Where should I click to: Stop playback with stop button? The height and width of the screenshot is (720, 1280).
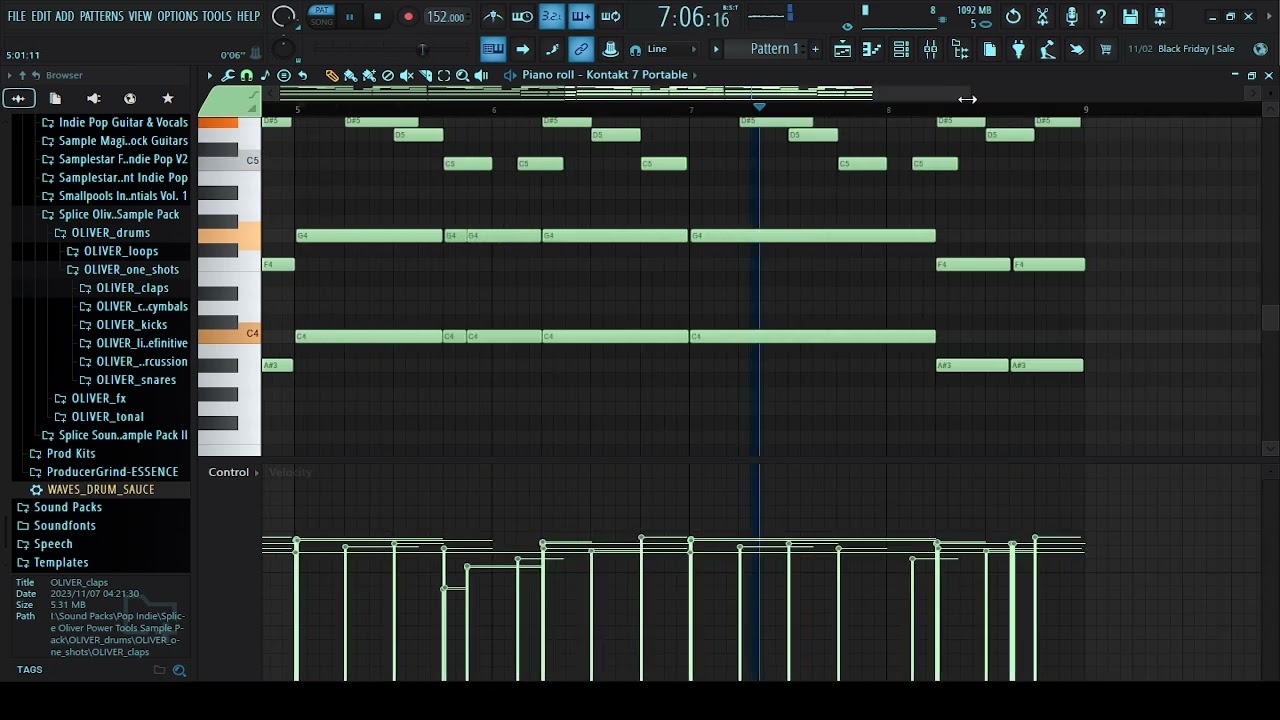pyautogui.click(x=377, y=16)
